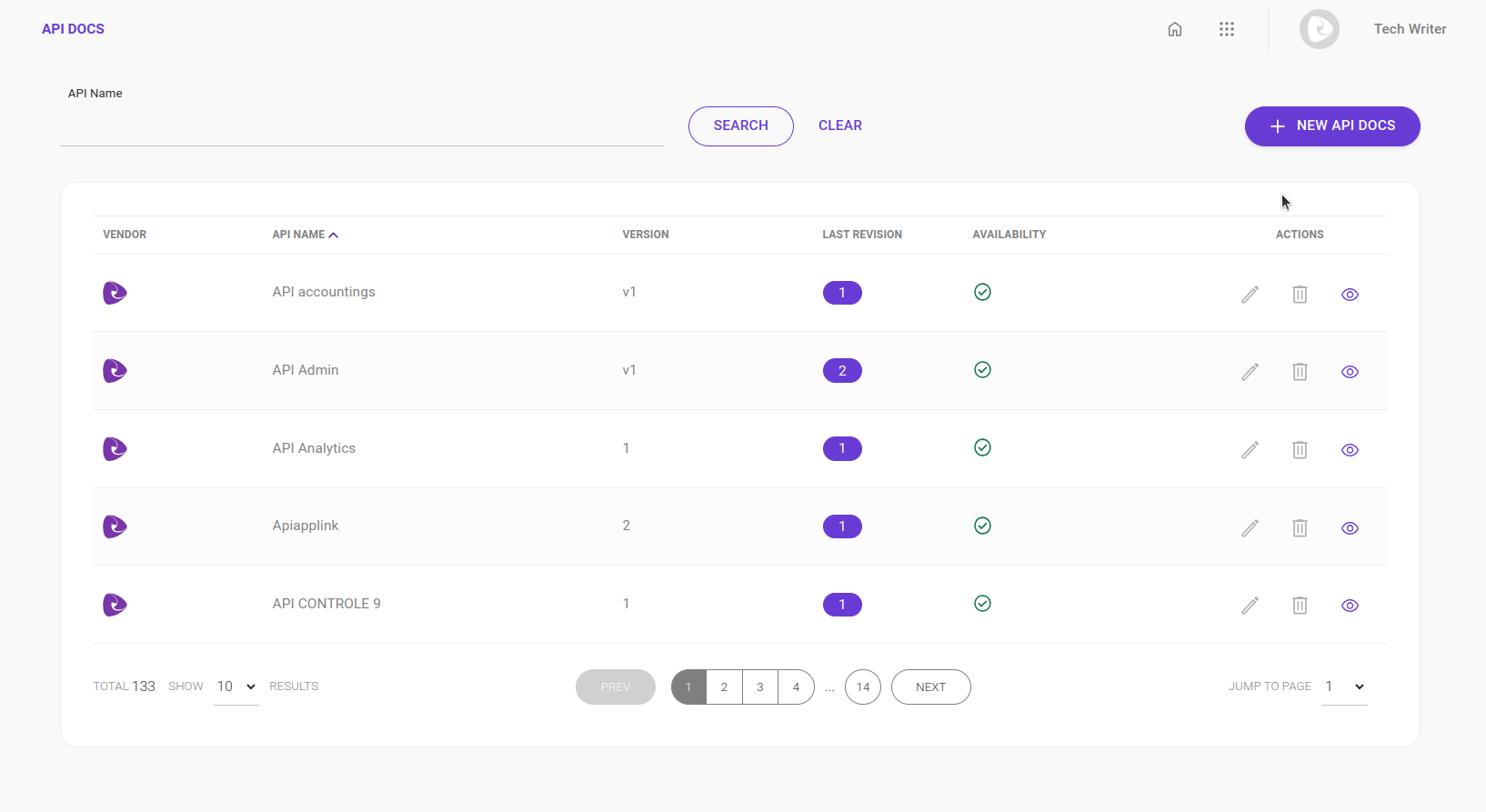This screenshot has width=1486, height=812.
Task: Create docs with NEW API DOCS button
Action: pos(1331,125)
